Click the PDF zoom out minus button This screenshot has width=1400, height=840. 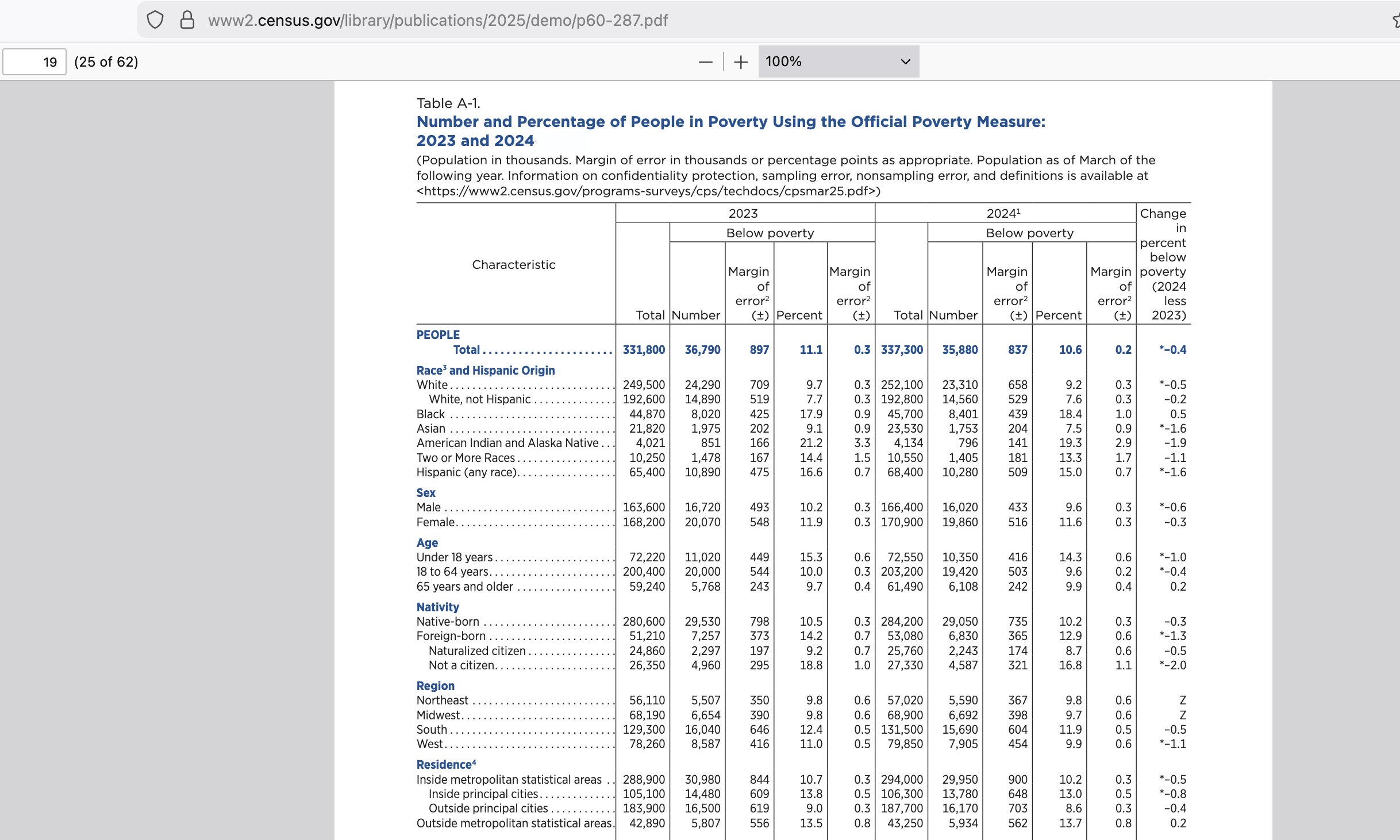coord(705,62)
